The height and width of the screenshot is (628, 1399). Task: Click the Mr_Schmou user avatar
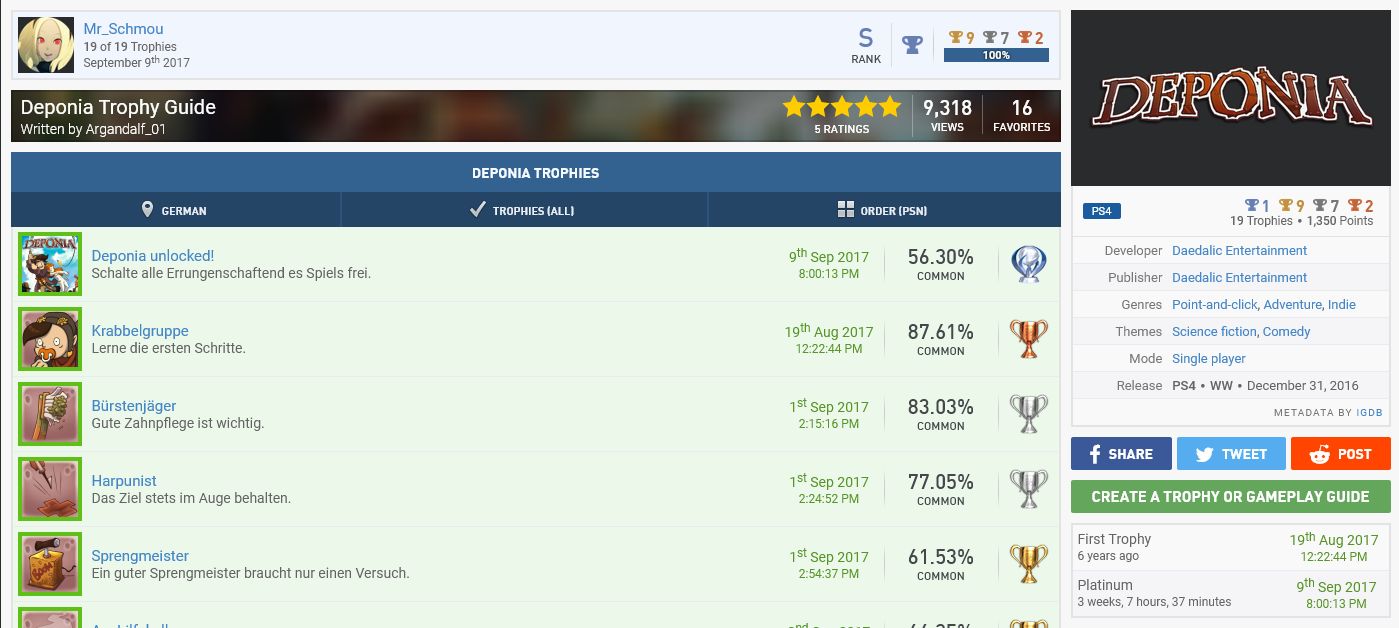[46, 45]
